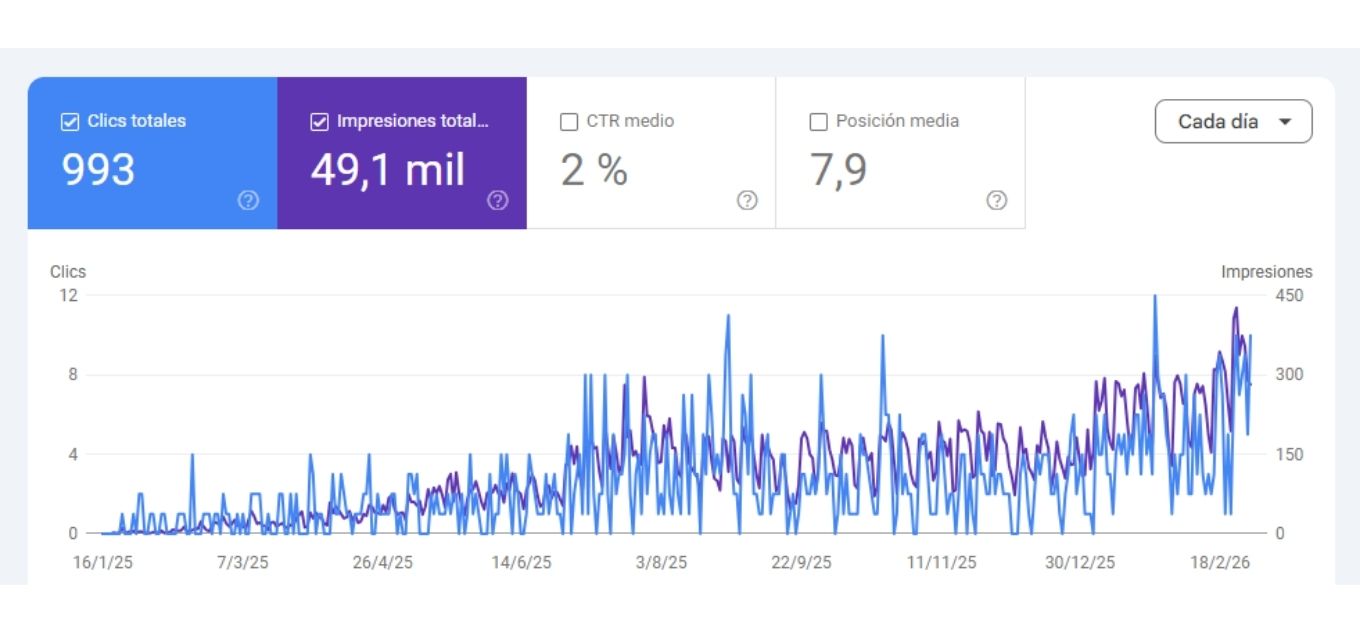The width and height of the screenshot is (1360, 633).
Task: Disable the Impresiones totales checkbox
Action: [x=320, y=122]
